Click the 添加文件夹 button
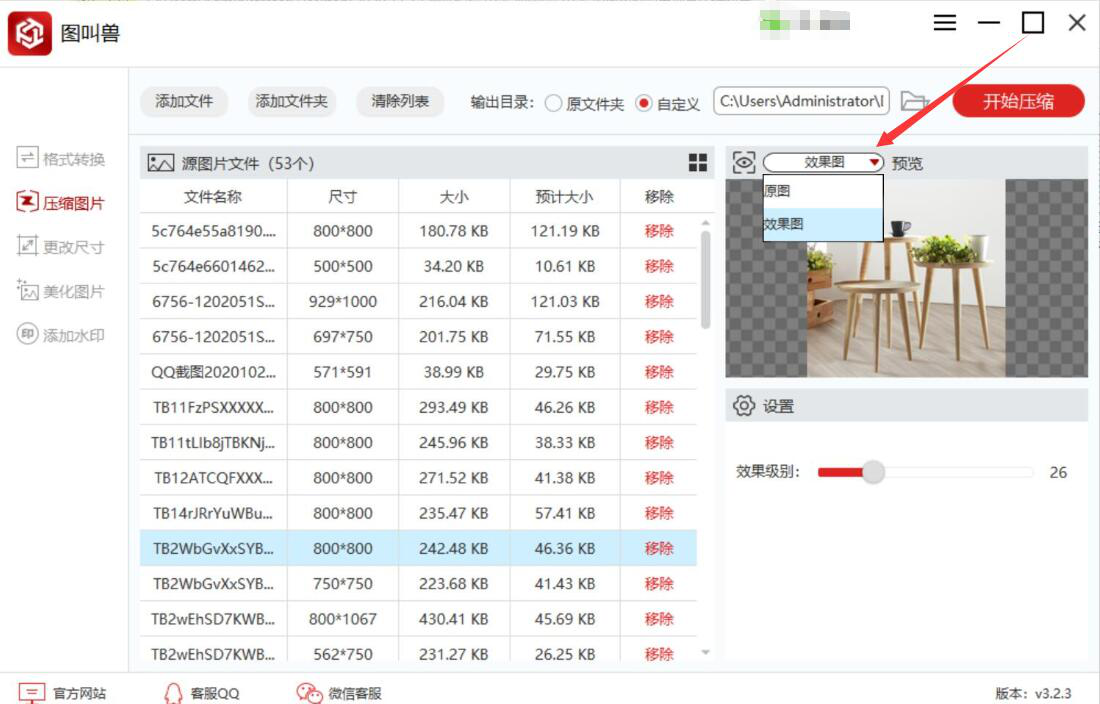Screen dimensions: 1100x704 292,102
